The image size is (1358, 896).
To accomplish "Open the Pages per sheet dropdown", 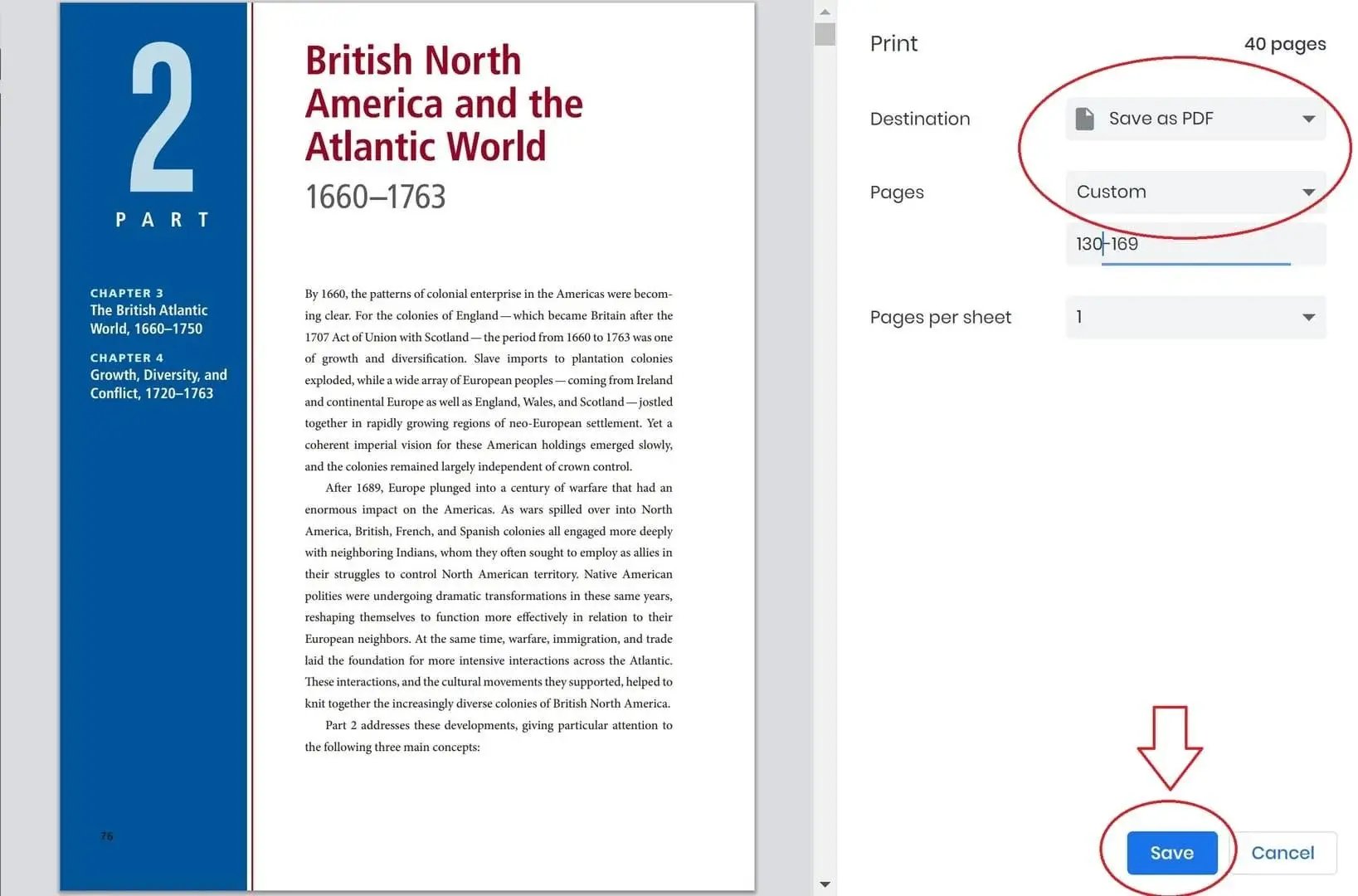I will point(1195,317).
